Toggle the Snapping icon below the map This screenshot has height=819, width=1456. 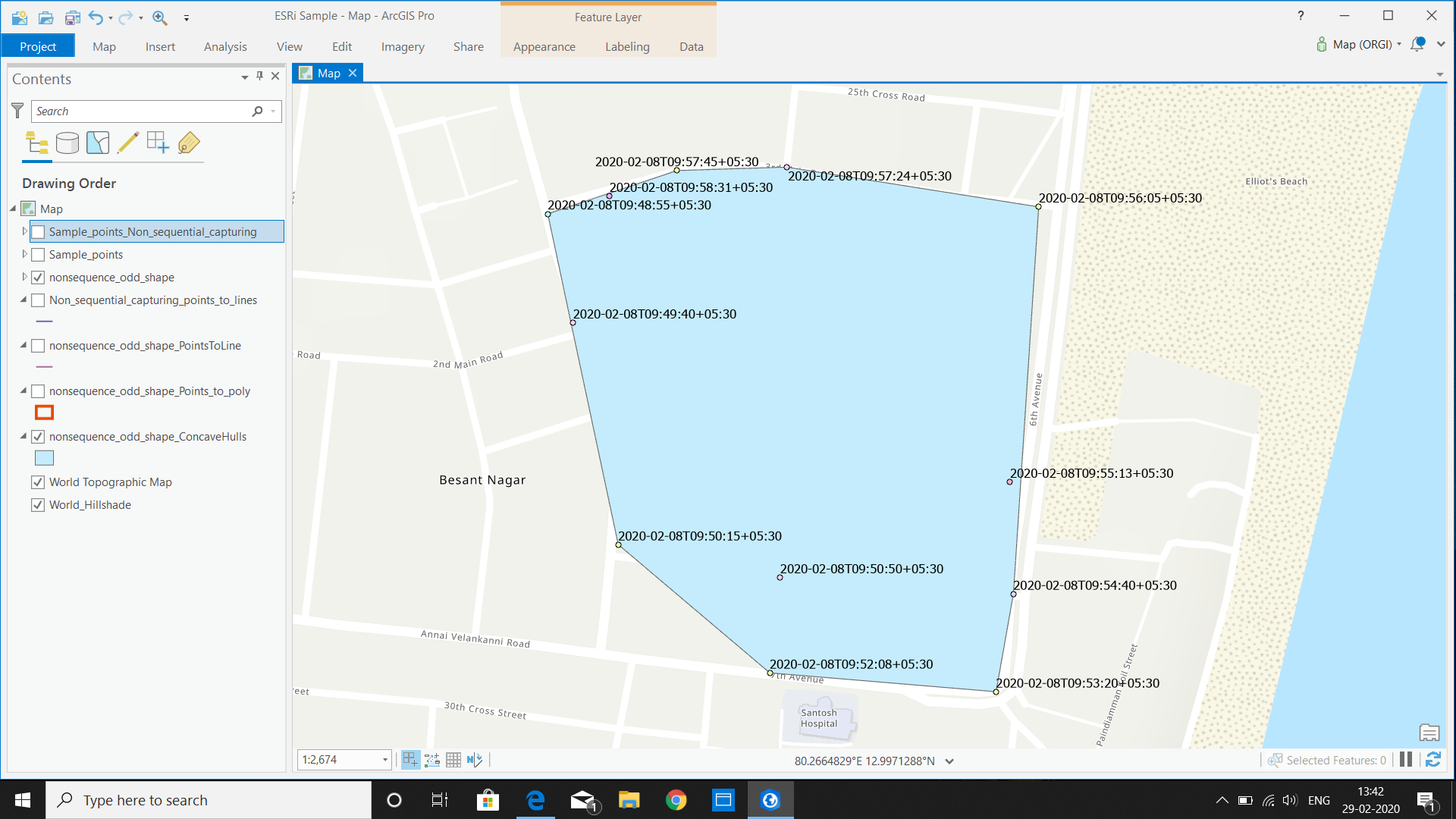[x=410, y=760]
